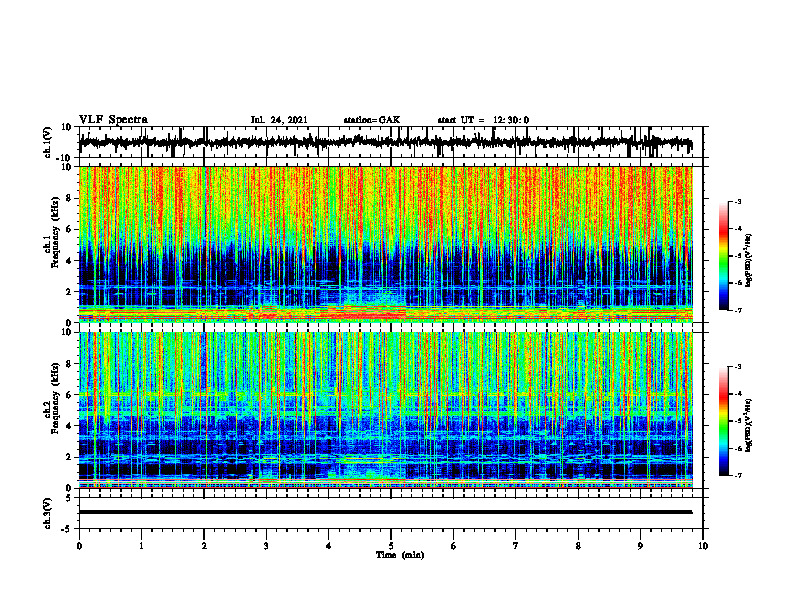The width and height of the screenshot is (792, 612).
Task: Click the time axis tick label "3"
Action: click(266, 546)
